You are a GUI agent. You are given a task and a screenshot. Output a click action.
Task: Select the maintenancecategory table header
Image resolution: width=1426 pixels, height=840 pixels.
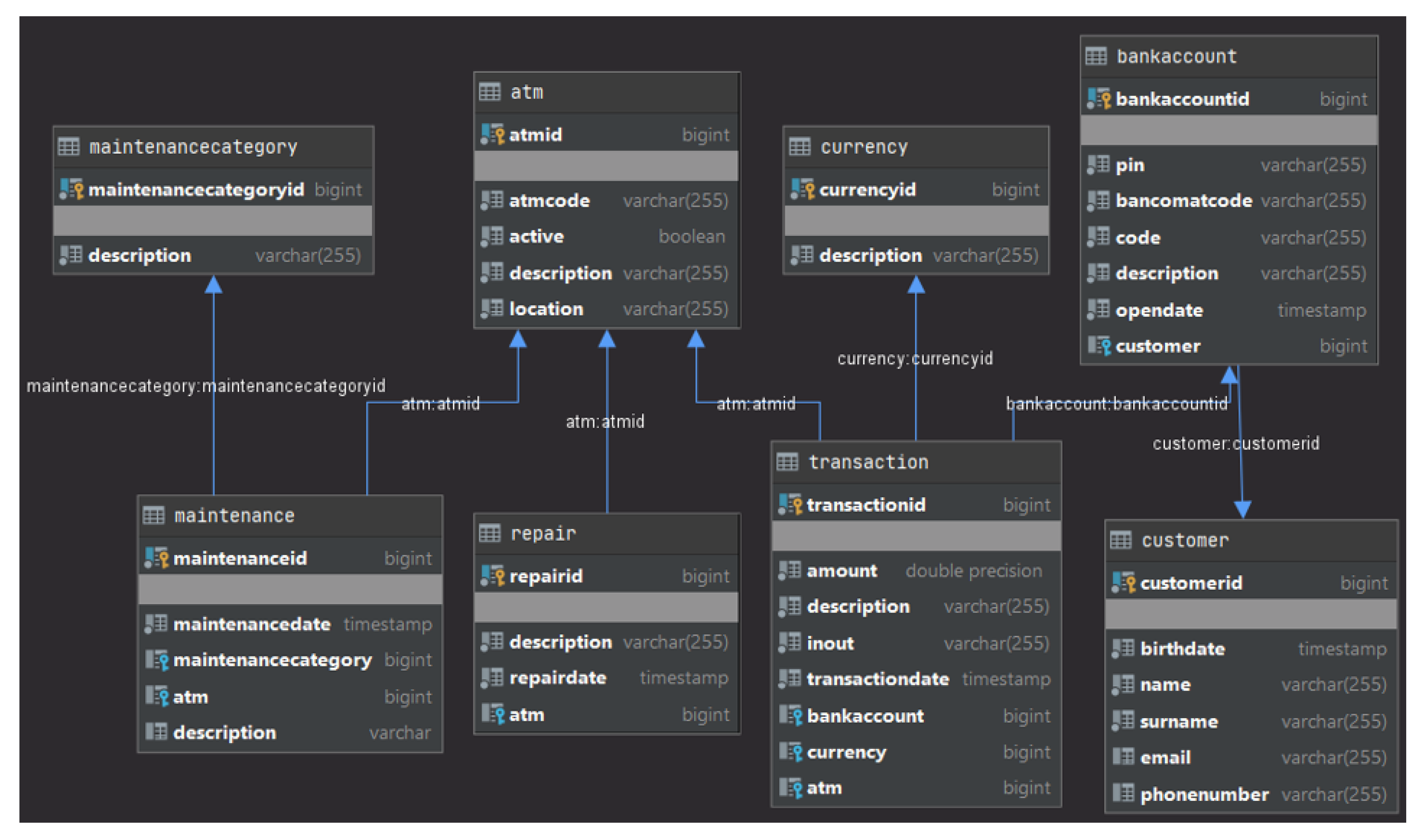pyautogui.click(x=193, y=147)
